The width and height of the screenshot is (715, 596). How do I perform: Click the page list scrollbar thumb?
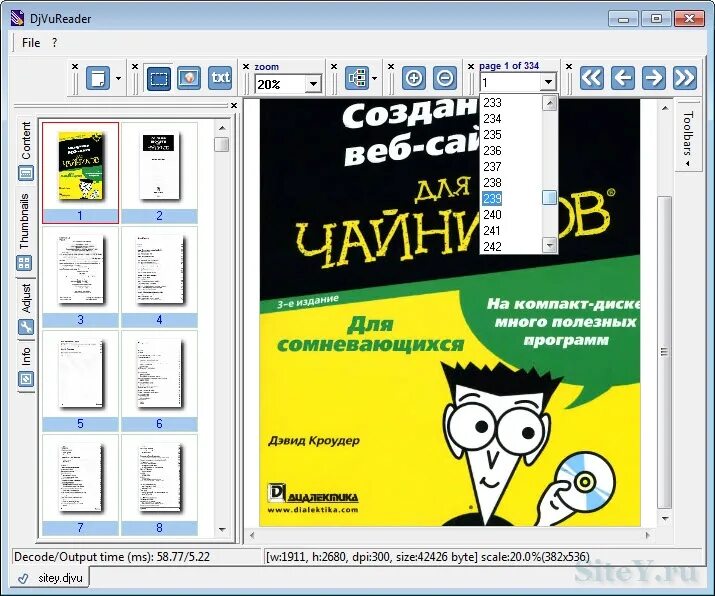click(x=549, y=197)
